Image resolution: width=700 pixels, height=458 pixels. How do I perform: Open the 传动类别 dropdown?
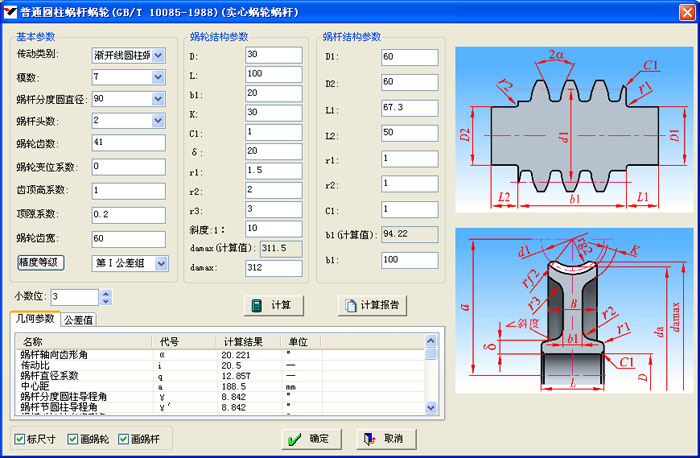tap(158, 54)
